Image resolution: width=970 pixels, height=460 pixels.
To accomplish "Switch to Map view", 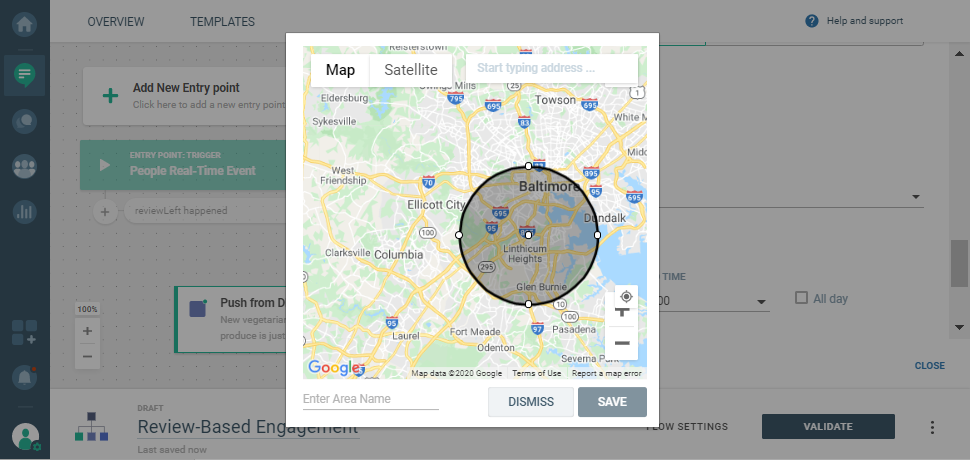I will tap(340, 70).
